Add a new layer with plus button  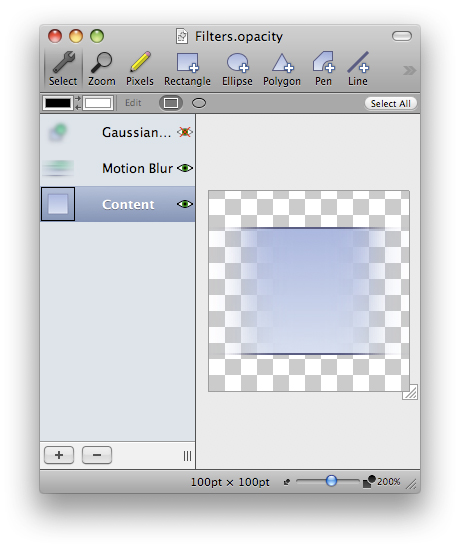click(59, 455)
